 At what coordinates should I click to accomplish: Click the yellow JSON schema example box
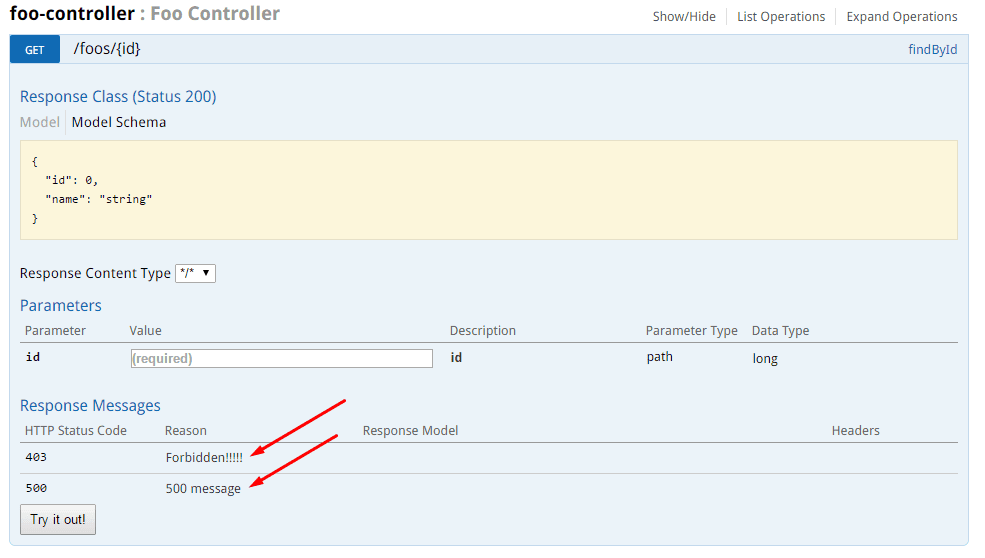coord(488,189)
